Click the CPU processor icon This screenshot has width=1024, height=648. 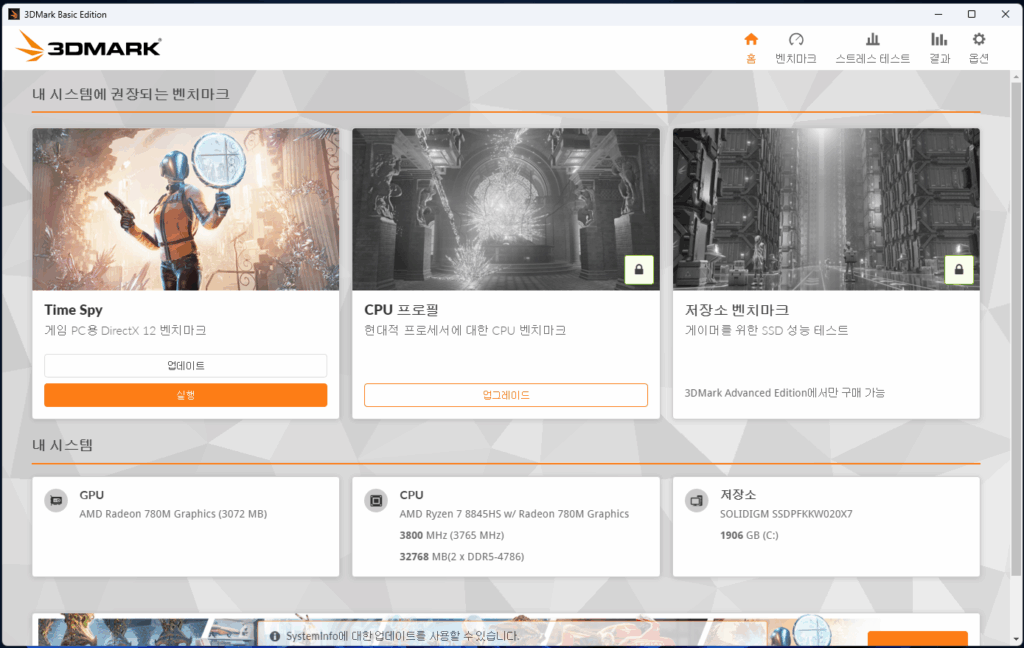click(x=376, y=500)
